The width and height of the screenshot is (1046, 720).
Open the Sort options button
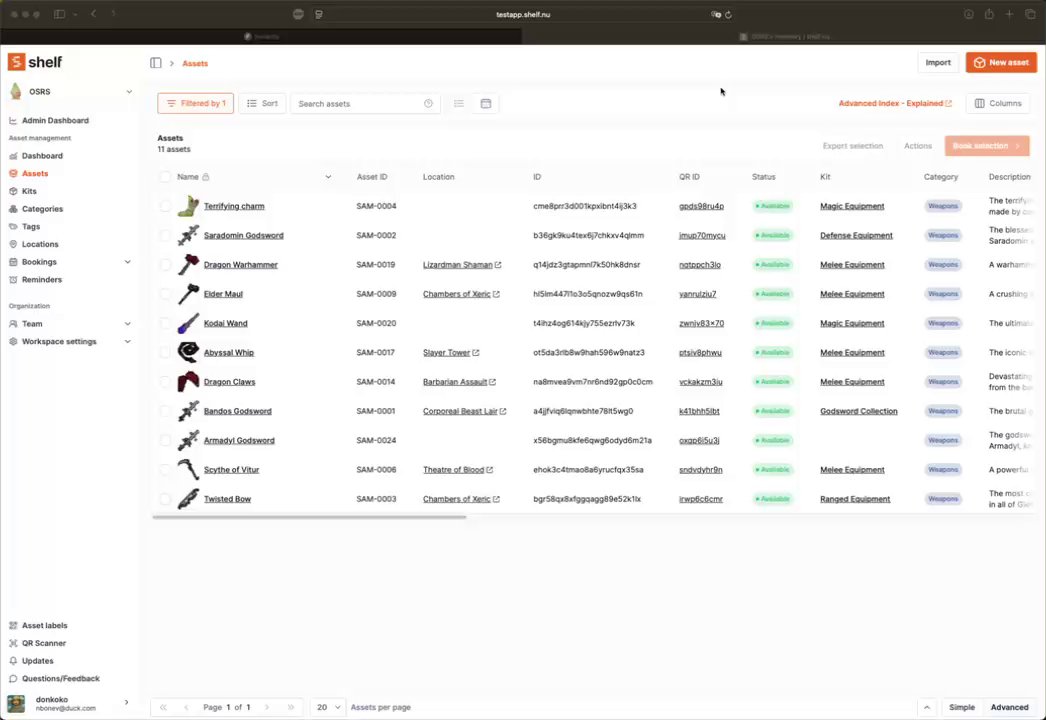[262, 103]
